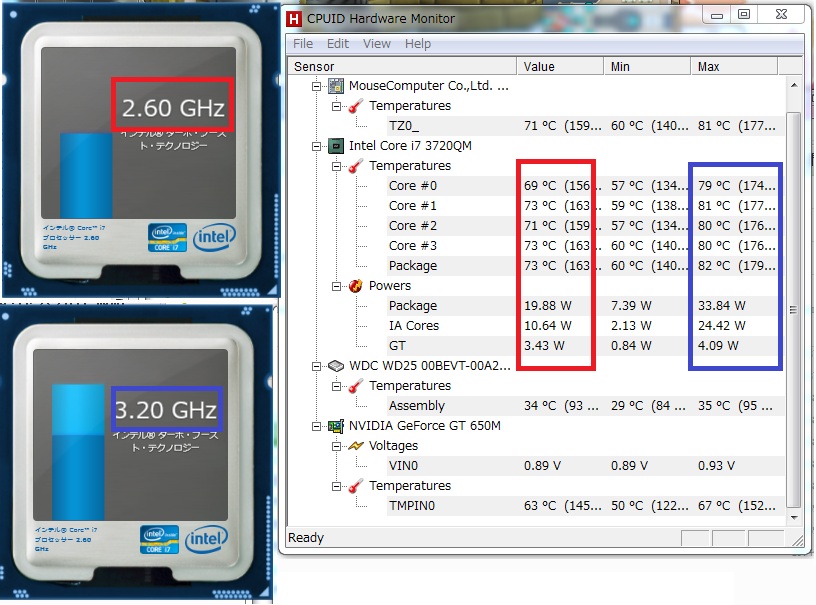
Task: Select the Core #0 row
Action: click(x=585, y=186)
